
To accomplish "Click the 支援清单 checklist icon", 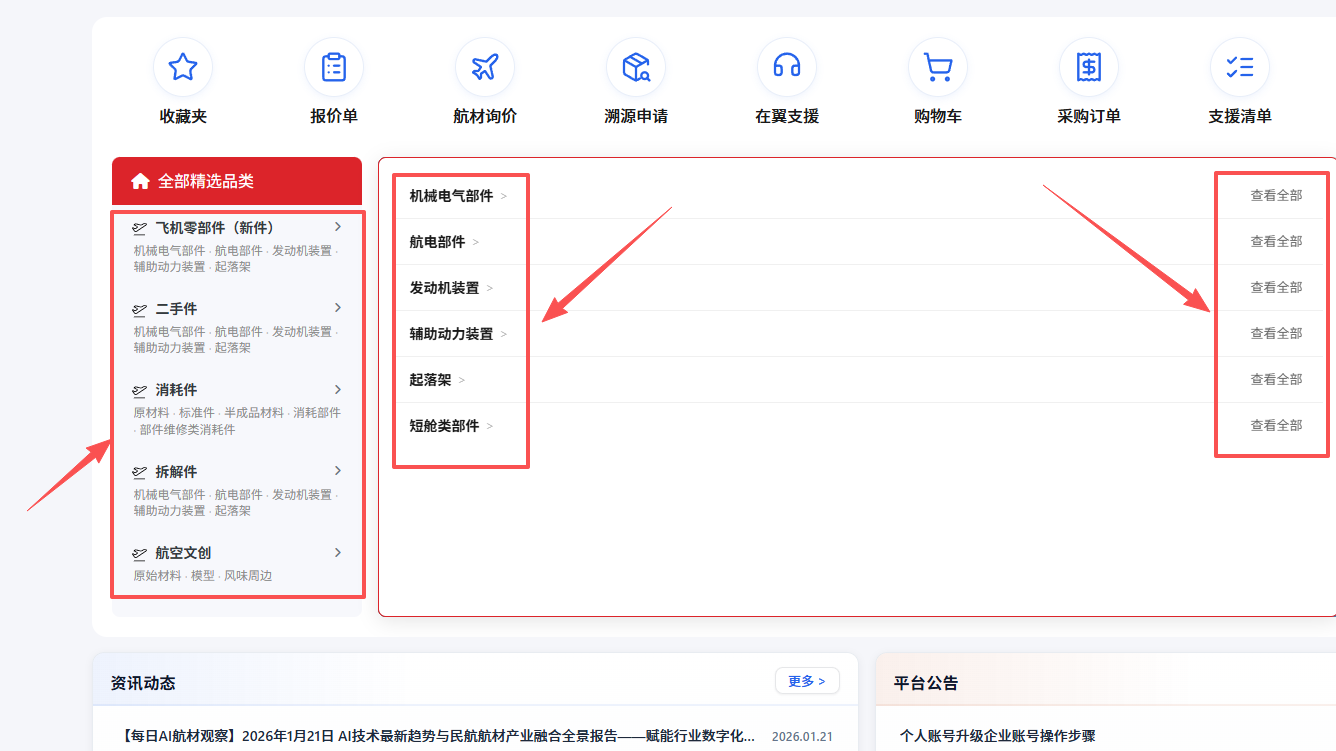I will click(1240, 67).
